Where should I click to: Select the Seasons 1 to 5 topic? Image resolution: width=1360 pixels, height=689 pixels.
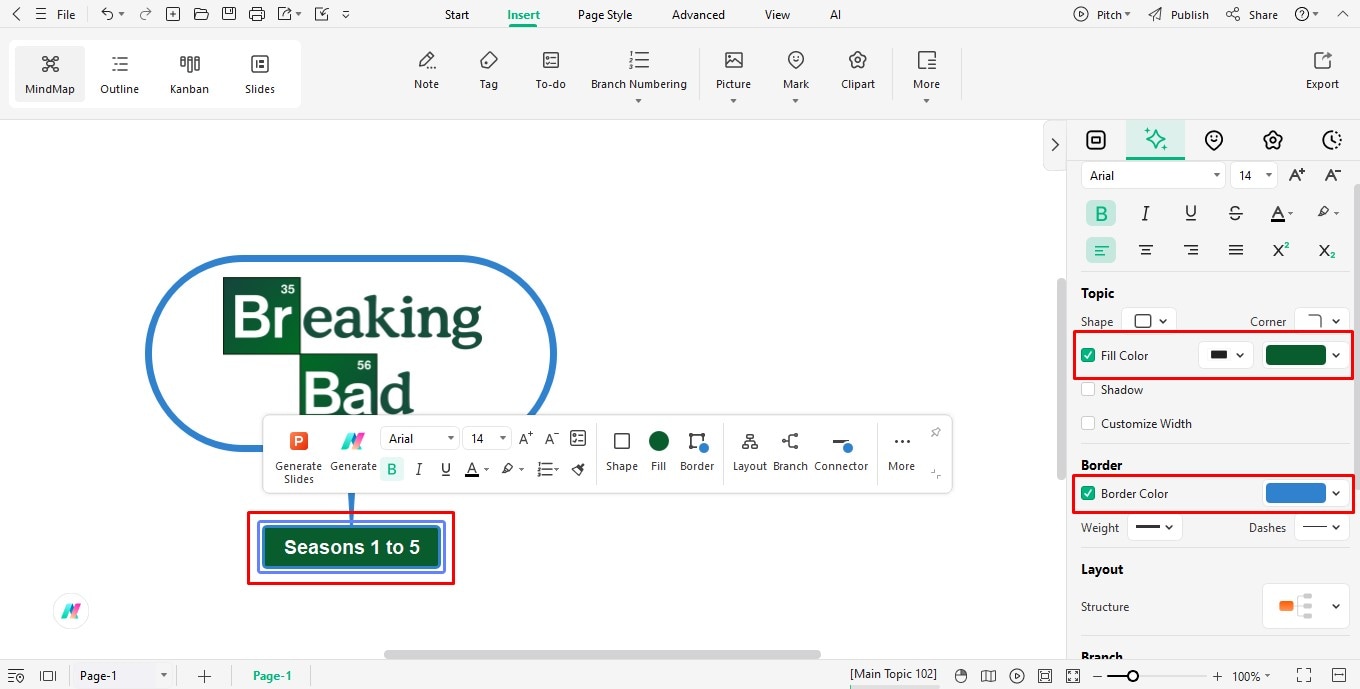click(352, 547)
